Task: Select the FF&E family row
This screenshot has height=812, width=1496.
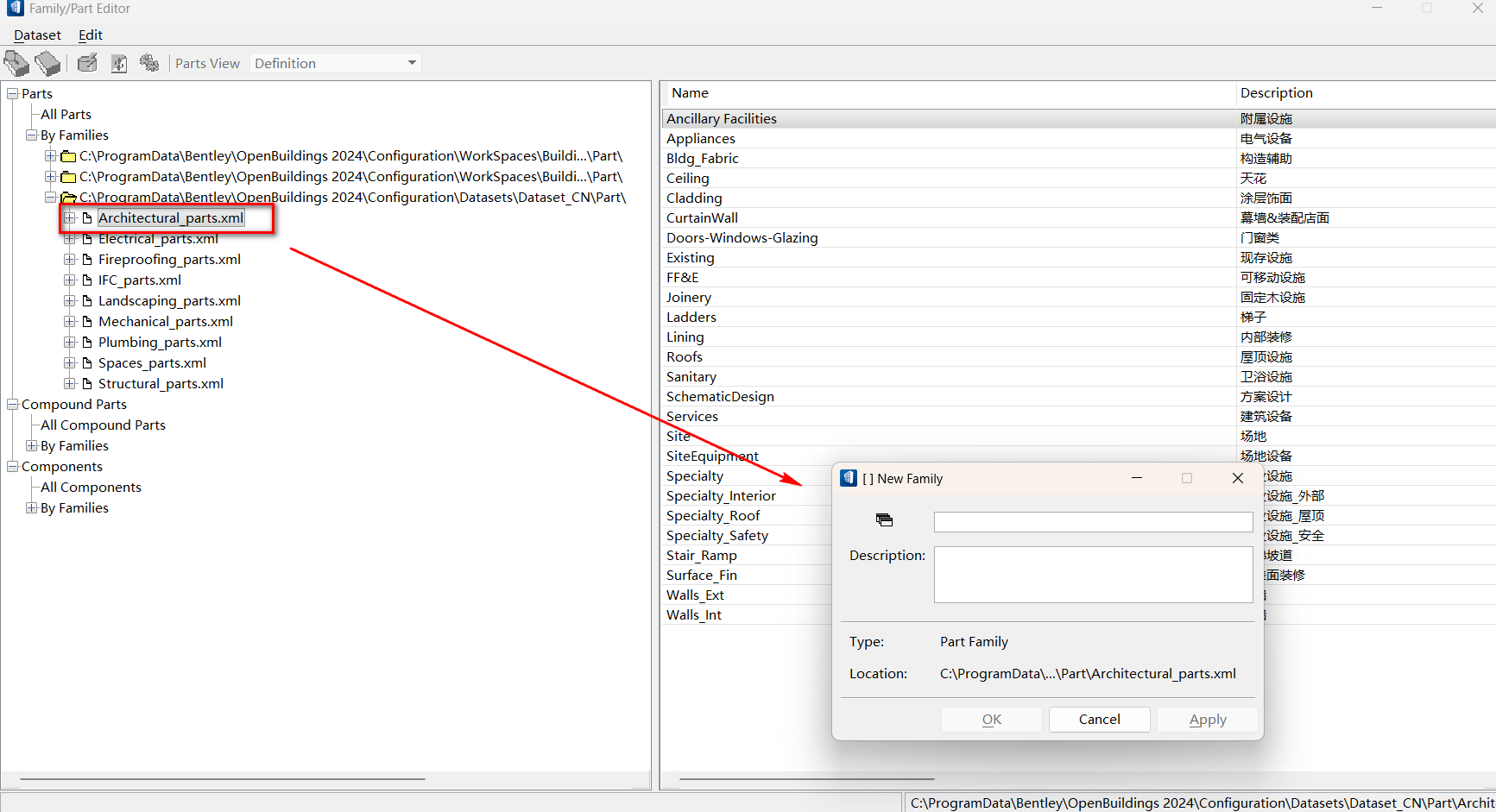Action: click(1079, 278)
